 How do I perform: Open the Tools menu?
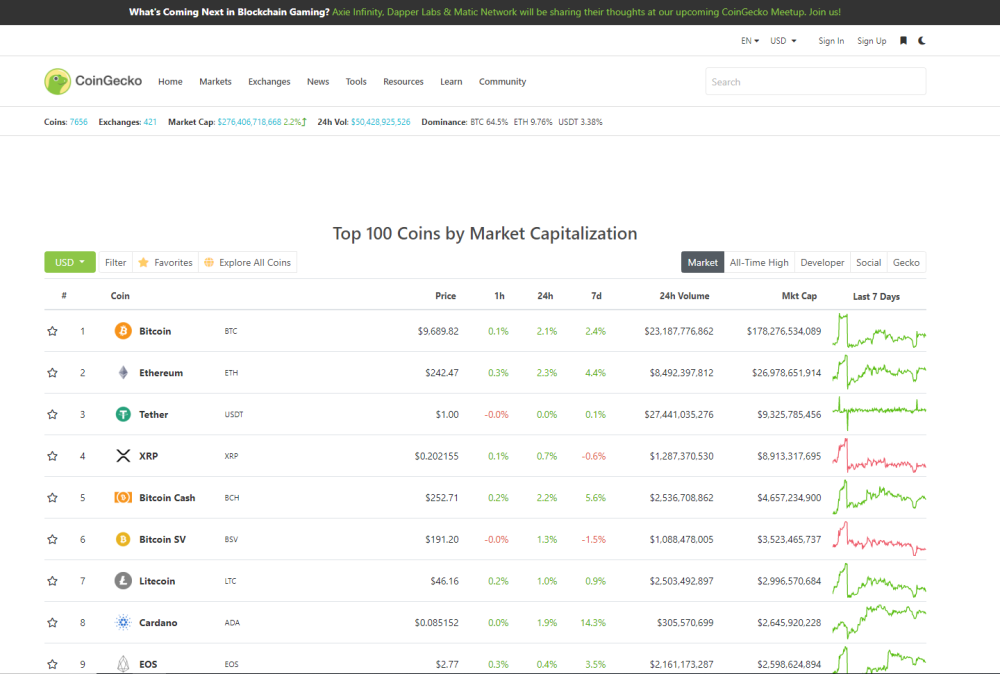tap(356, 82)
